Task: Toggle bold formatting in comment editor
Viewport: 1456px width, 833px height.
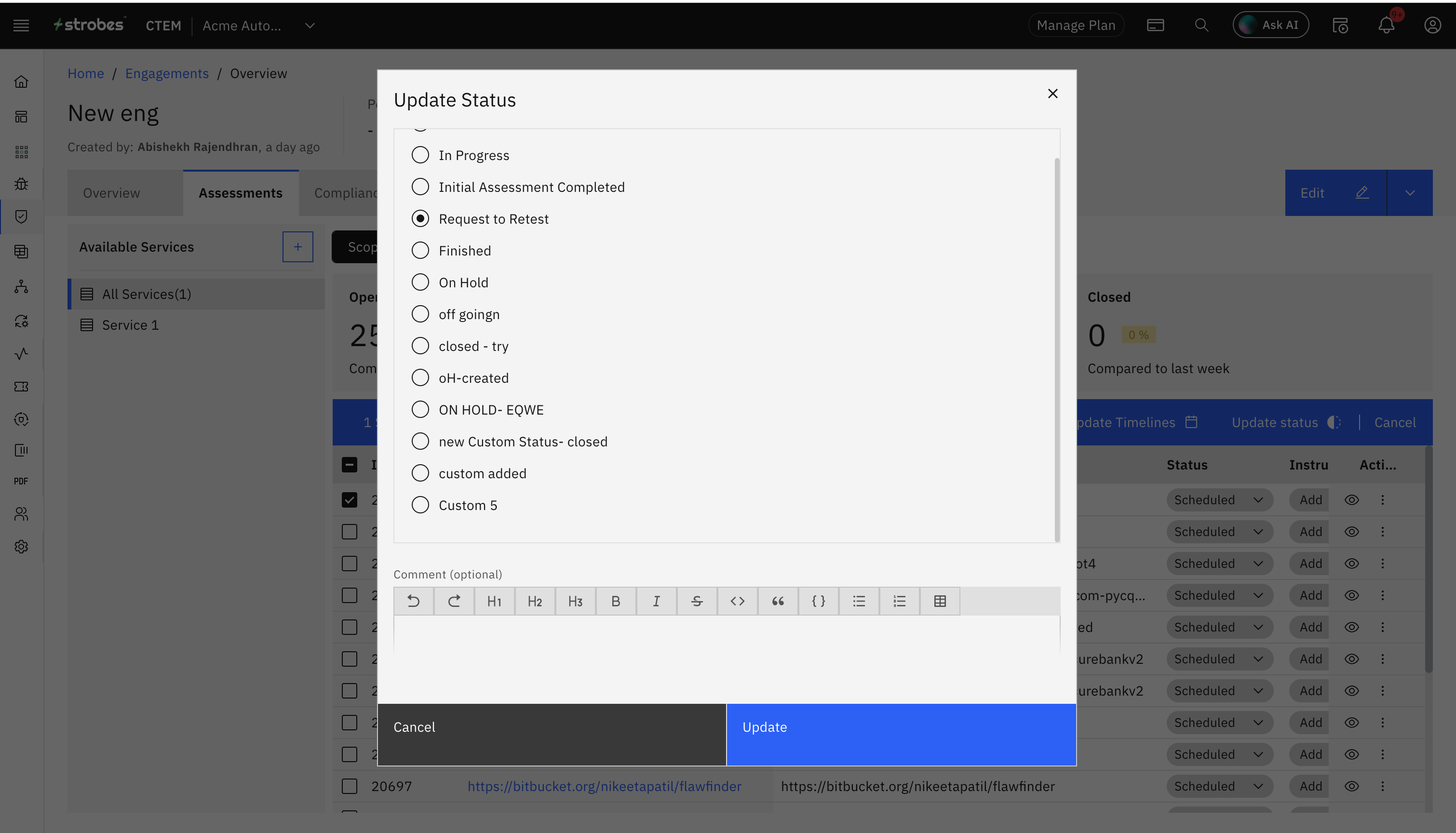Action: point(616,601)
